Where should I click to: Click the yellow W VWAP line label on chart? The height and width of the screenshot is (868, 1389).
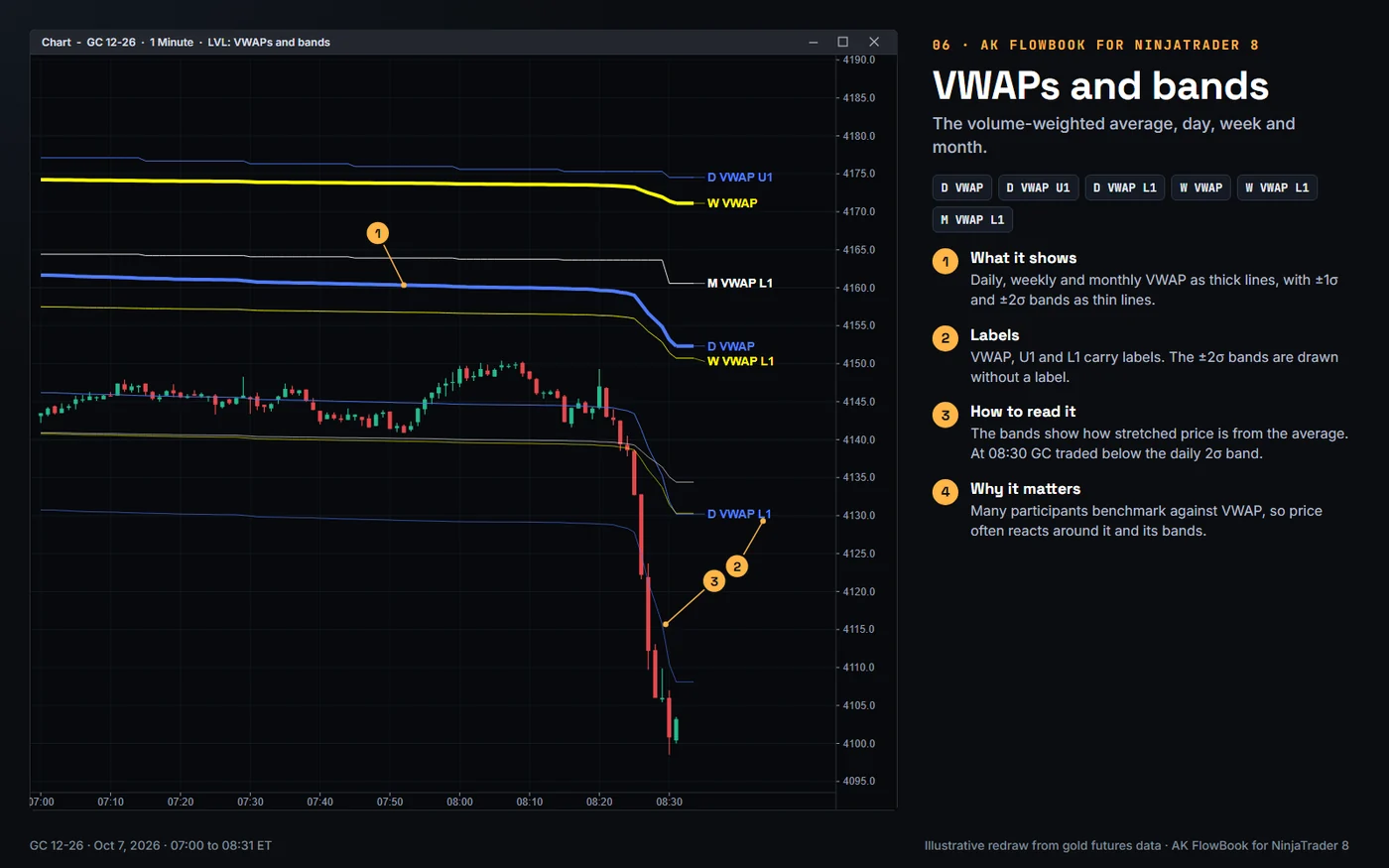click(732, 203)
